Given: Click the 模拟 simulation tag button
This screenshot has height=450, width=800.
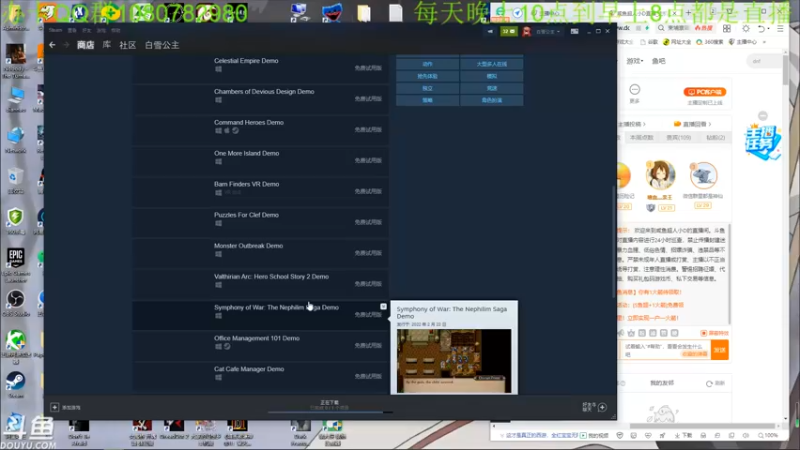Looking at the screenshot, I should pos(492,76).
